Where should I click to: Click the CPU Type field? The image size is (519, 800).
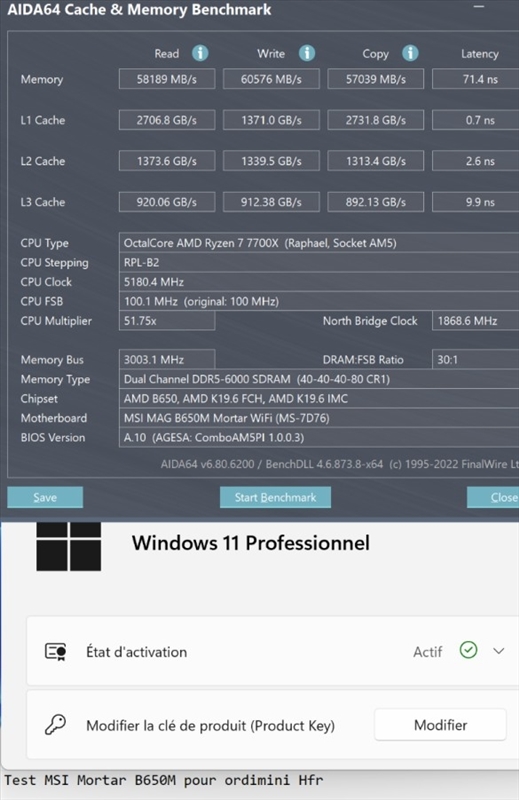tap(319, 243)
